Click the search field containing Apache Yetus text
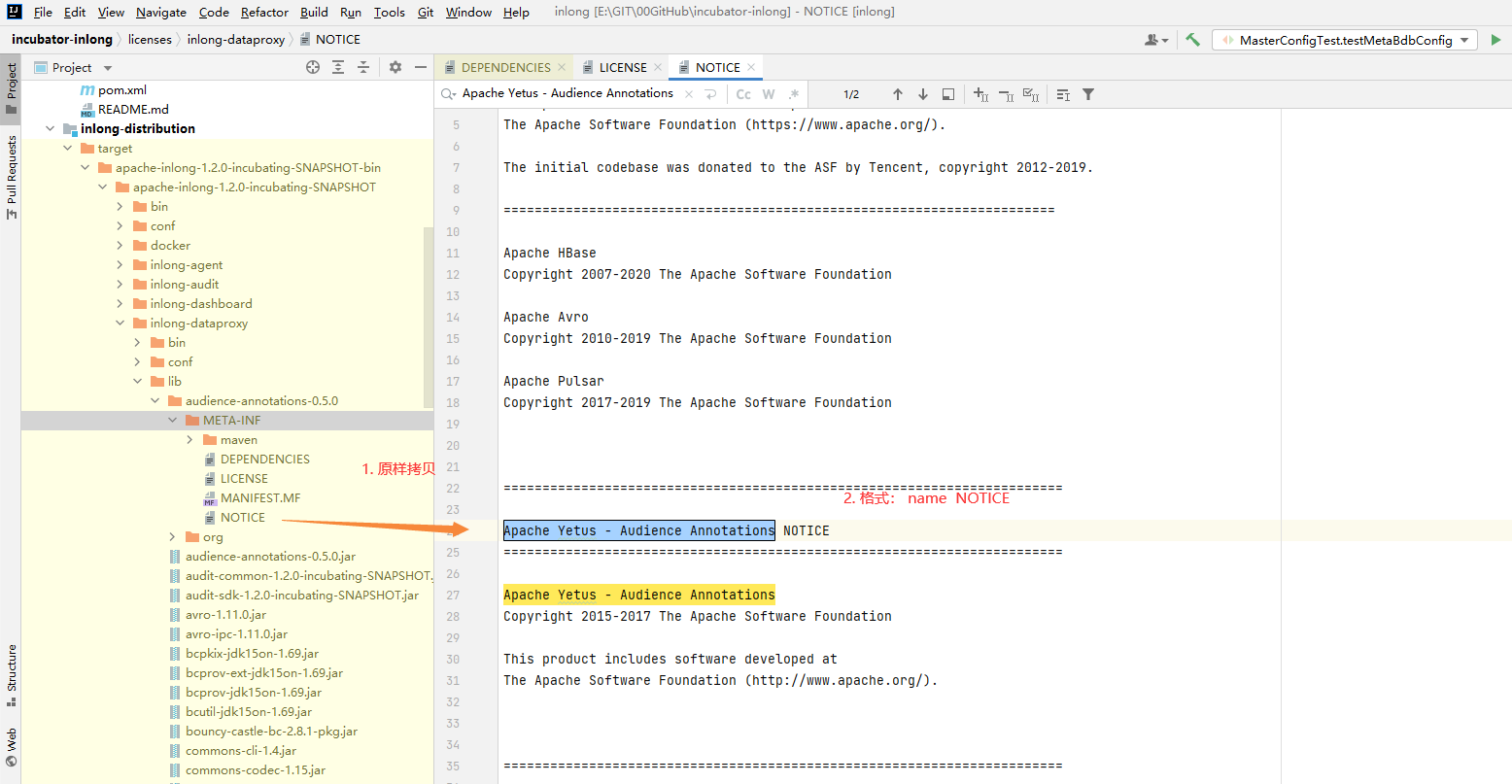This screenshot has width=1512, height=784. (567, 93)
